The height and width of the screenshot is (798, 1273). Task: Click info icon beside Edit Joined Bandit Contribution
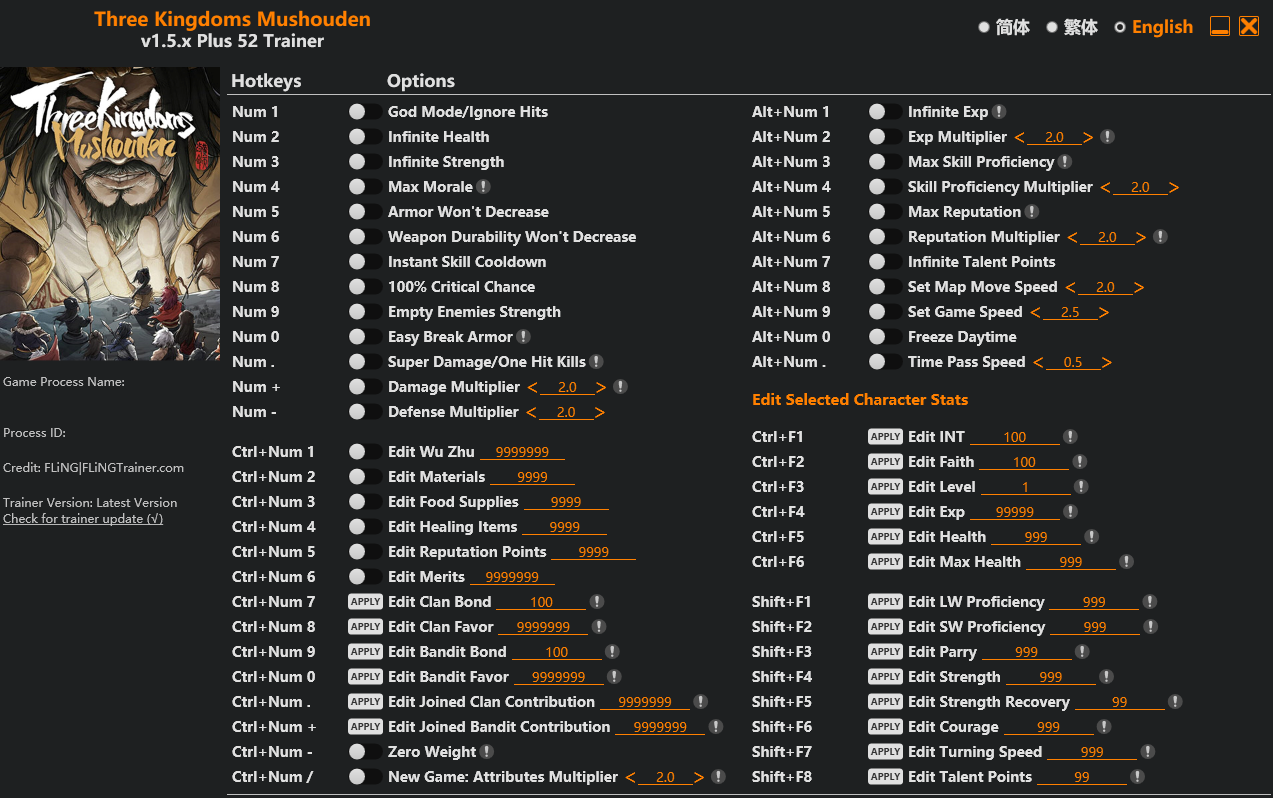pyautogui.click(x=716, y=727)
